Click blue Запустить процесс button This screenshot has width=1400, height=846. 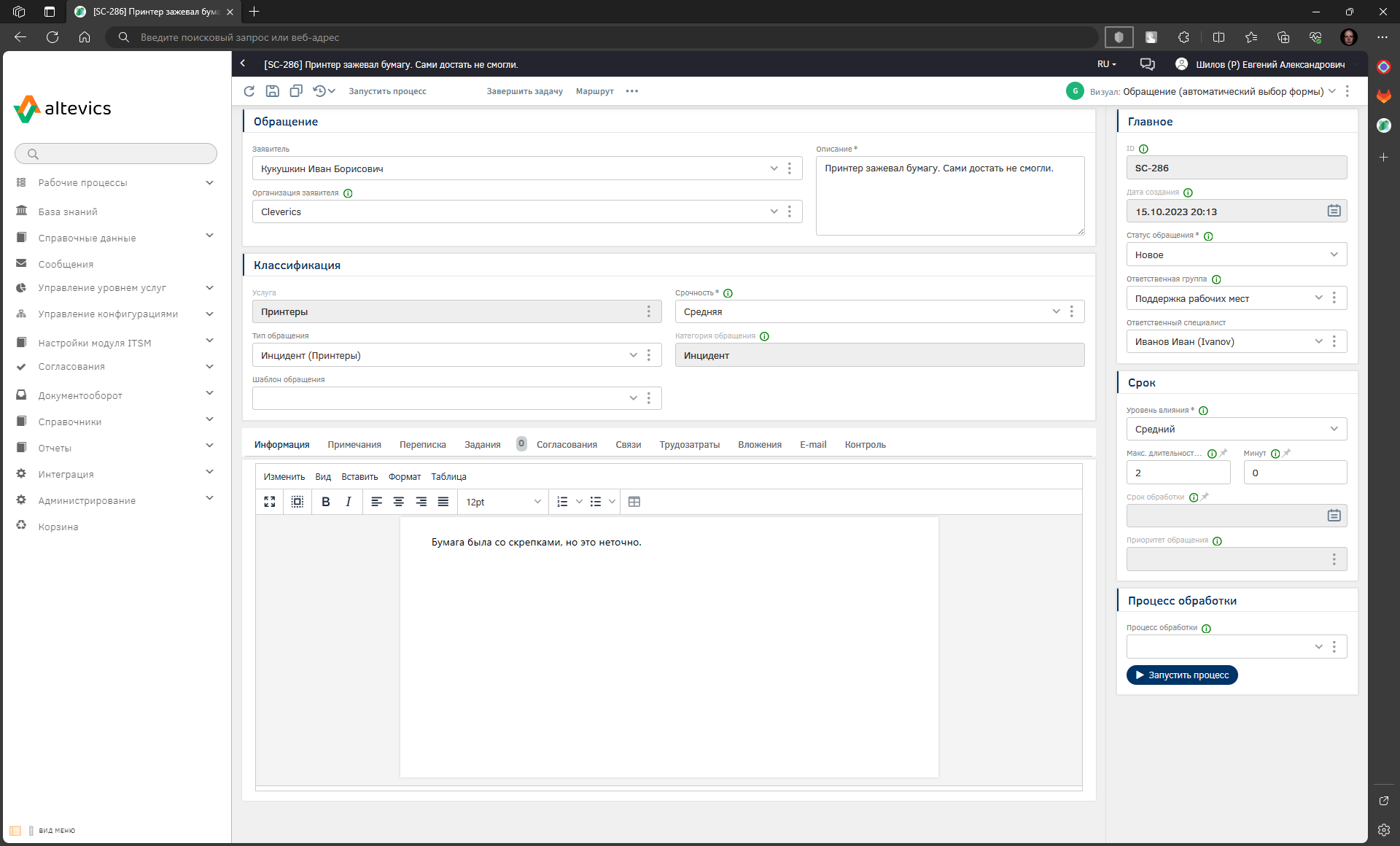(1182, 675)
